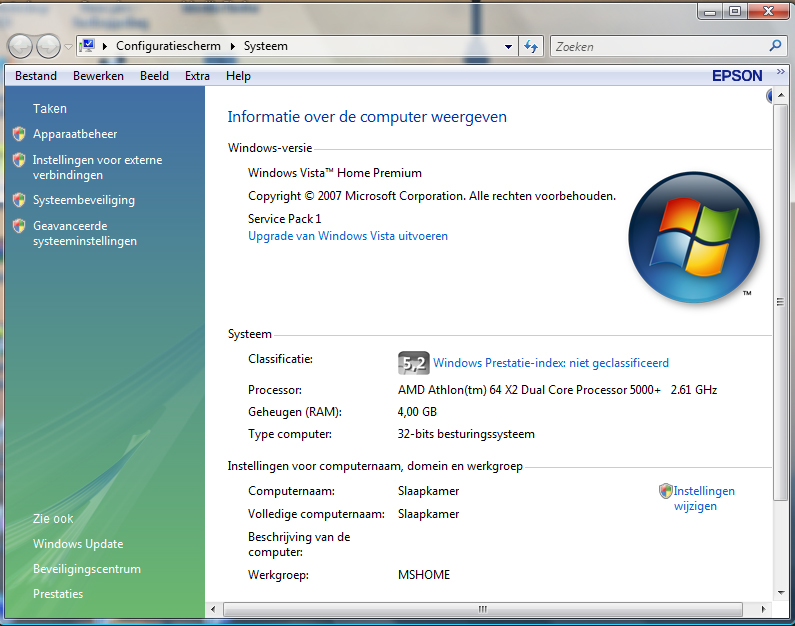The width and height of the screenshot is (795, 626).
Task: Click the Back navigation arrow button
Action: tap(20, 47)
